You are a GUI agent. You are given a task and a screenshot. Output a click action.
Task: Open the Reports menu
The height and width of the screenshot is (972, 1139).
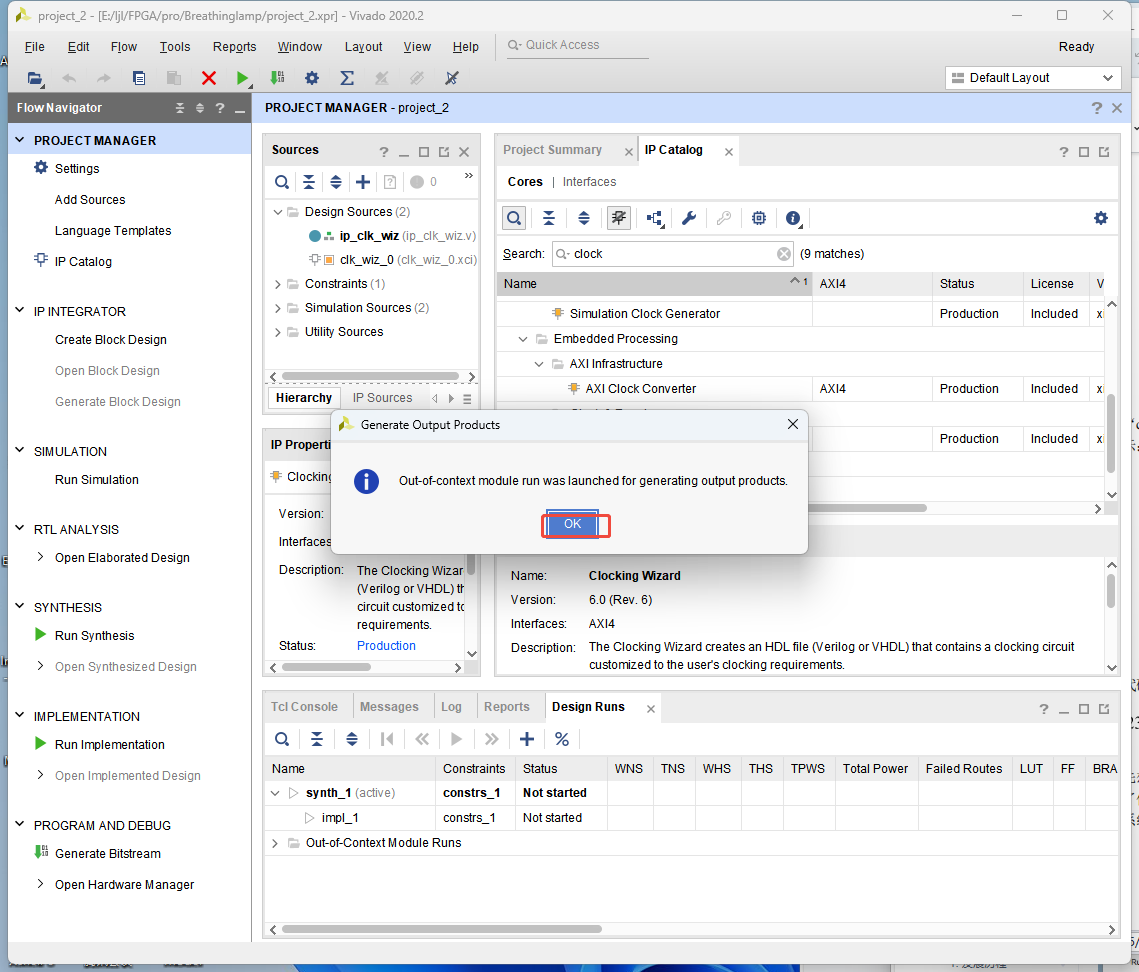tap(234, 46)
